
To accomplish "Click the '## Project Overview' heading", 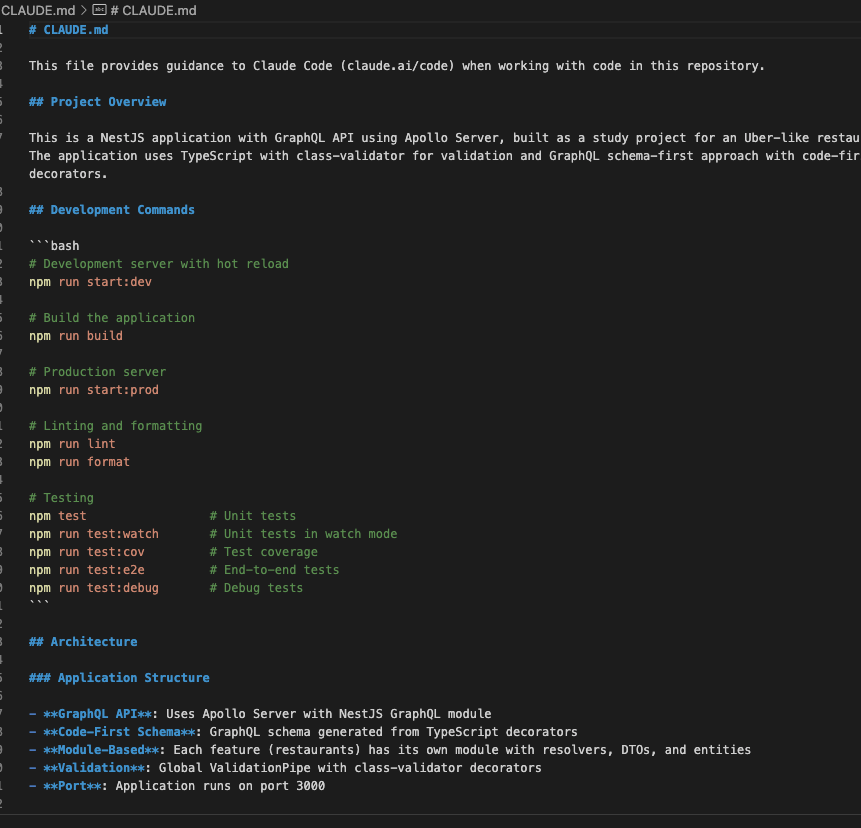I will tap(97, 102).
